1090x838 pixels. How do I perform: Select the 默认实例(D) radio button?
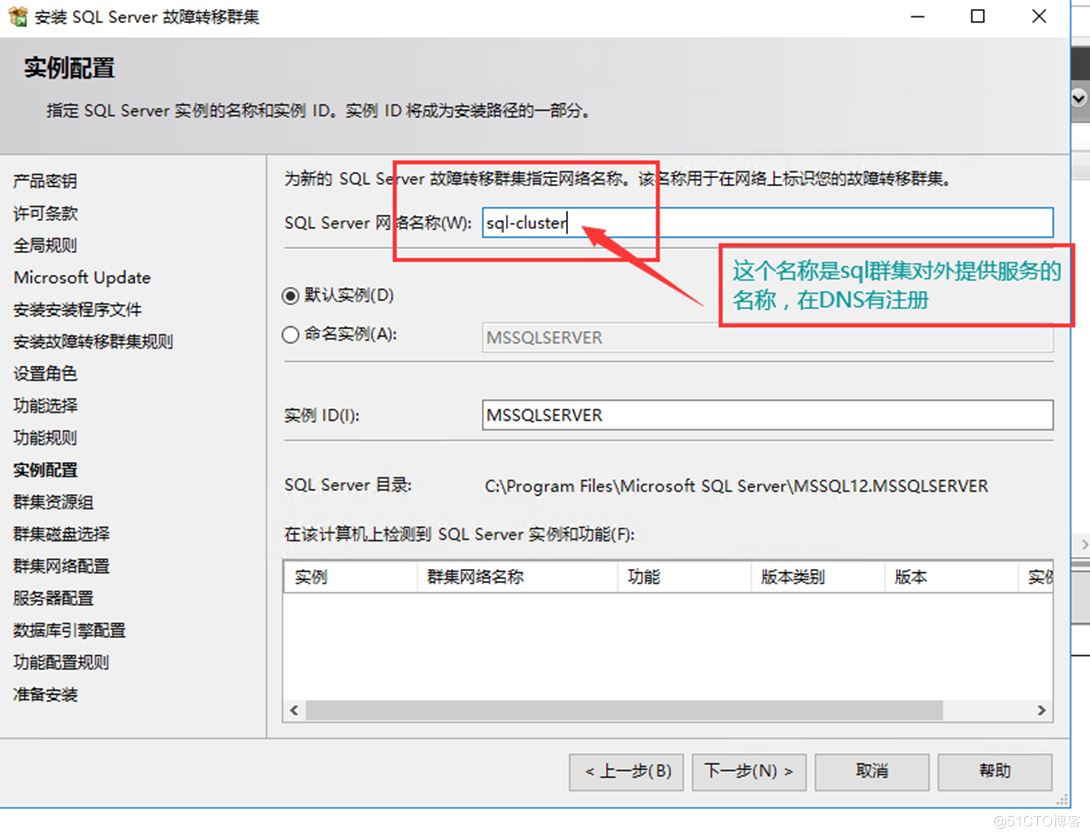pyautogui.click(x=289, y=295)
